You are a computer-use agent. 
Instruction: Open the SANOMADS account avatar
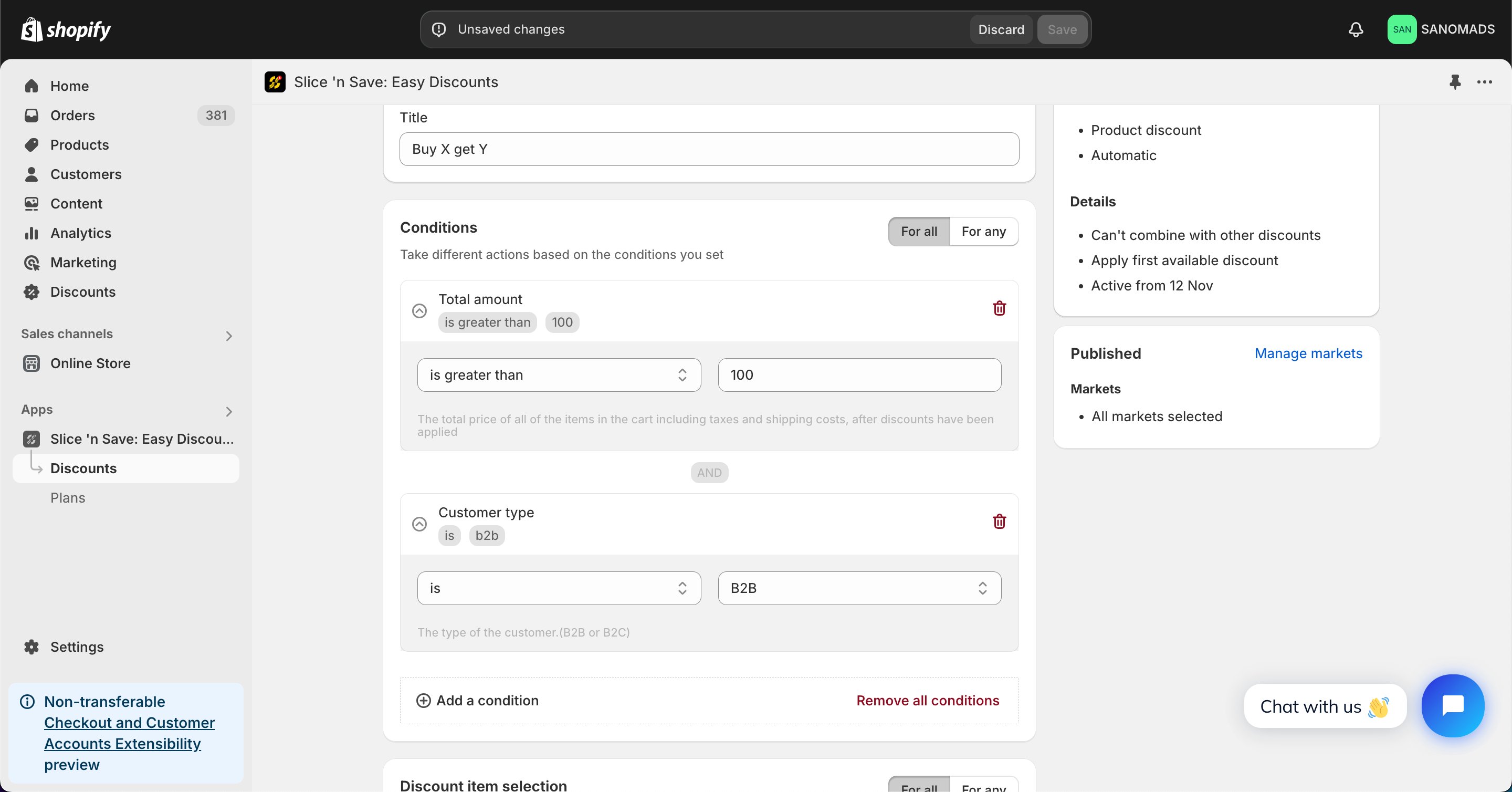[1402, 29]
